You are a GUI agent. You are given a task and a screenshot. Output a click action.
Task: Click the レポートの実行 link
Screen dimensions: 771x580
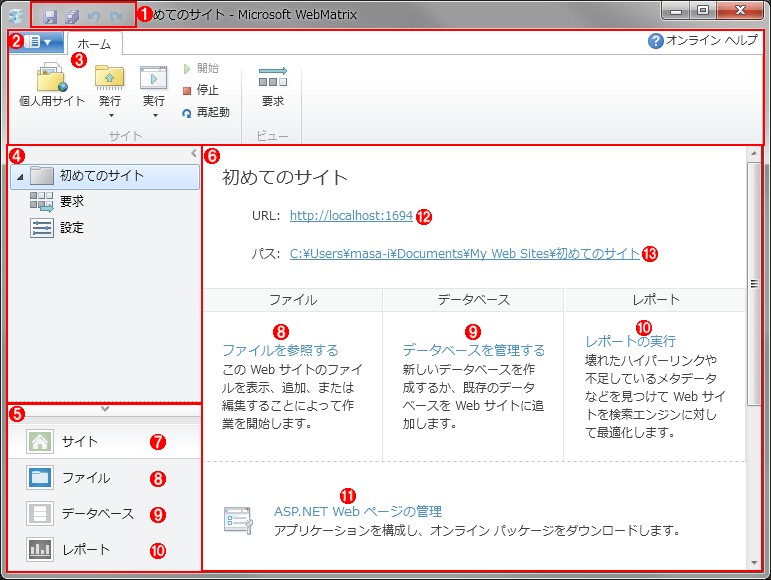pyautogui.click(x=630, y=341)
